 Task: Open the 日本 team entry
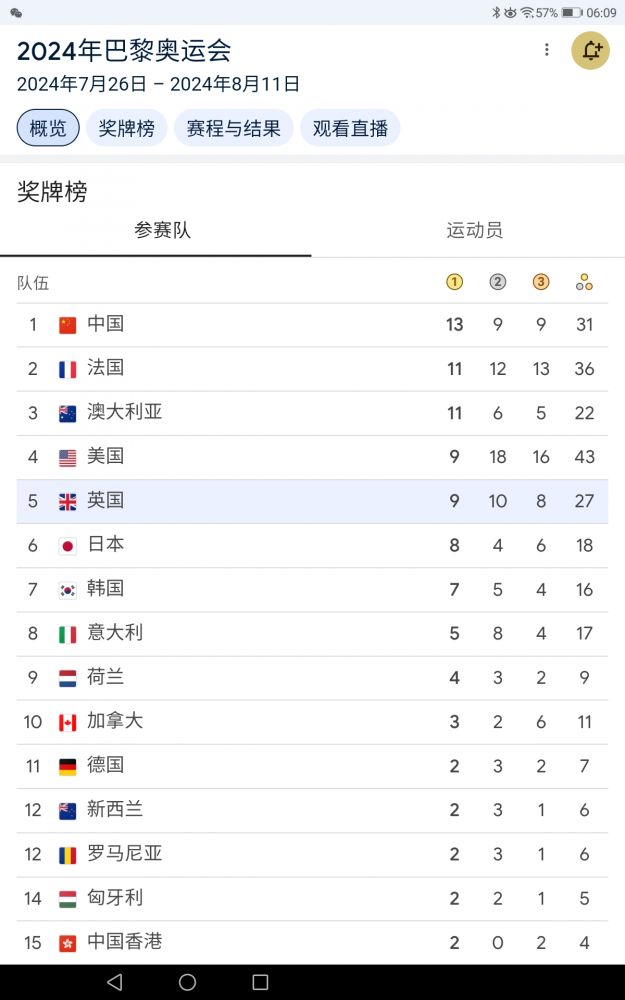coord(312,545)
